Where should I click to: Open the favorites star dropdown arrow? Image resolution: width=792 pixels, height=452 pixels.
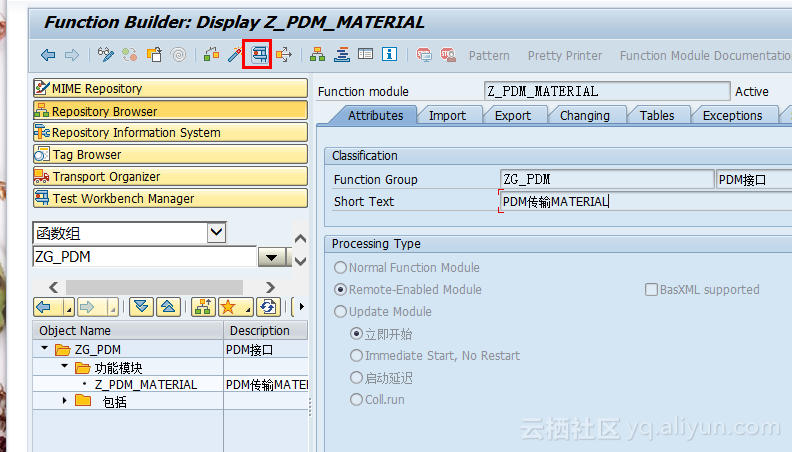click(249, 307)
